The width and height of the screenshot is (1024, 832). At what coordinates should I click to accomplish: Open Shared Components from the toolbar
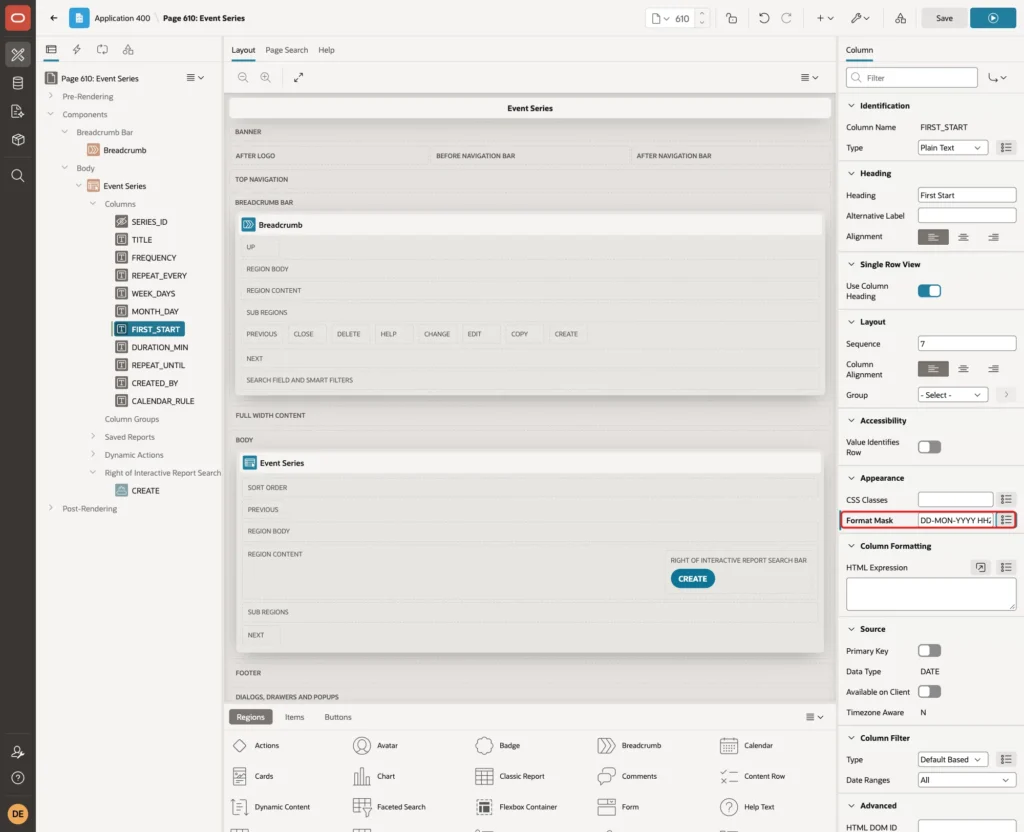click(x=901, y=18)
